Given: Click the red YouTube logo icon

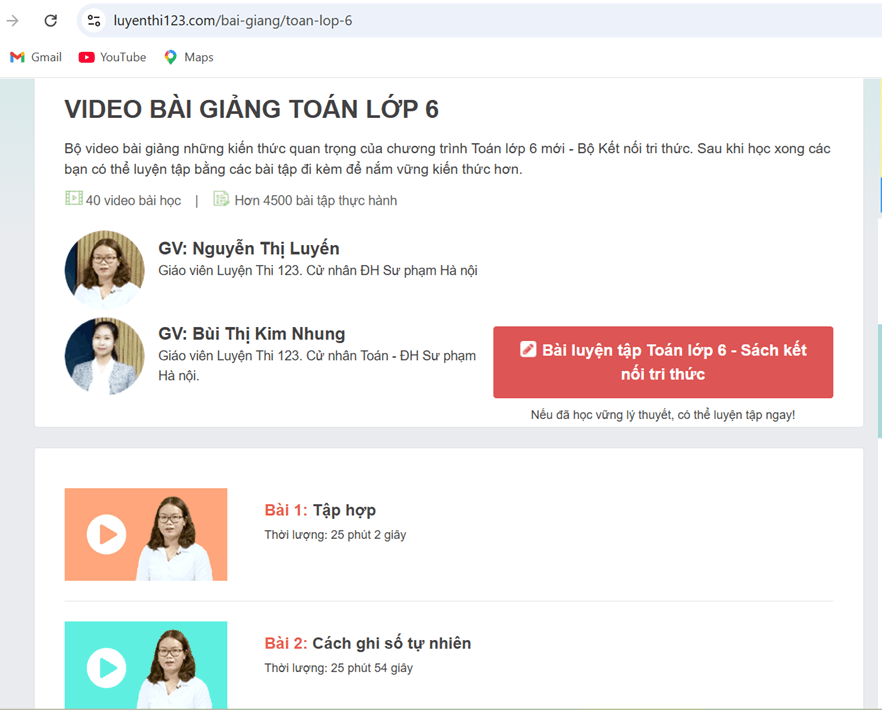Looking at the screenshot, I should click(86, 57).
